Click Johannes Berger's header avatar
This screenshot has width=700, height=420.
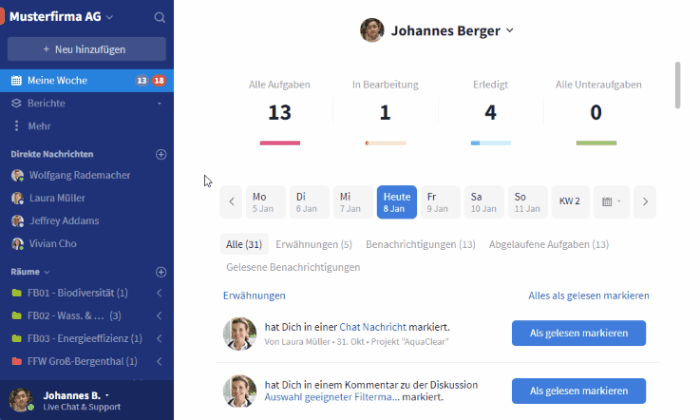point(372,30)
